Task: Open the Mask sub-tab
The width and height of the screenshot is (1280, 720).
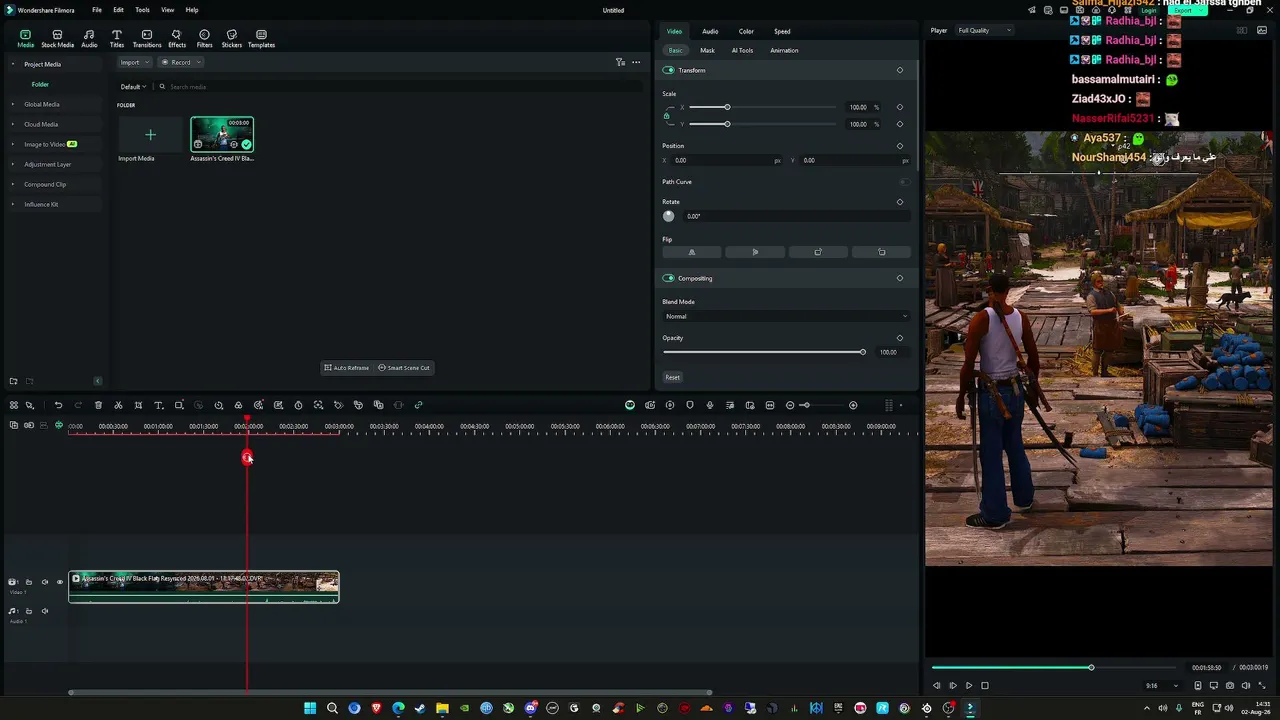Action: click(707, 50)
